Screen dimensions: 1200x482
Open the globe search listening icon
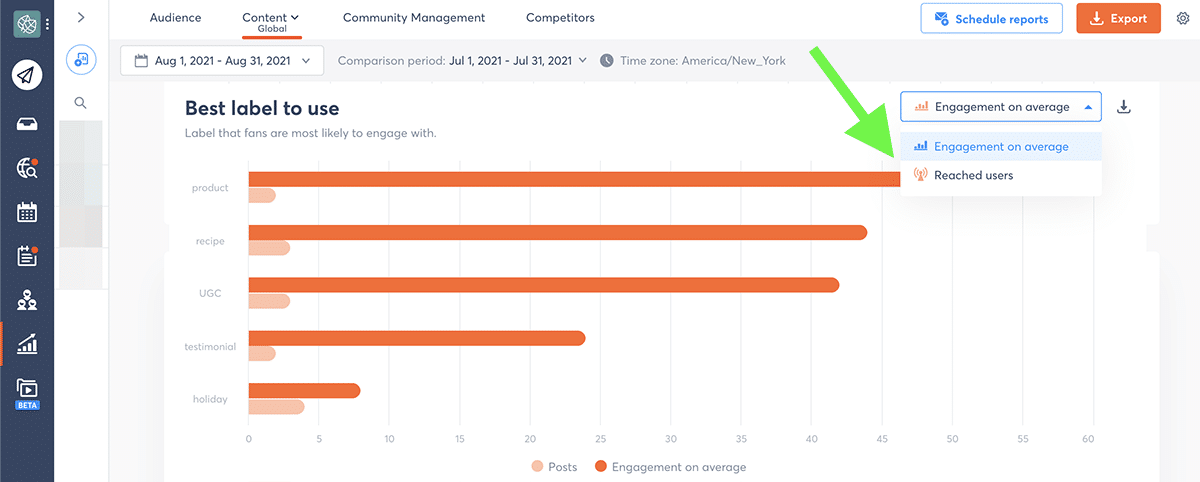tap(27, 168)
